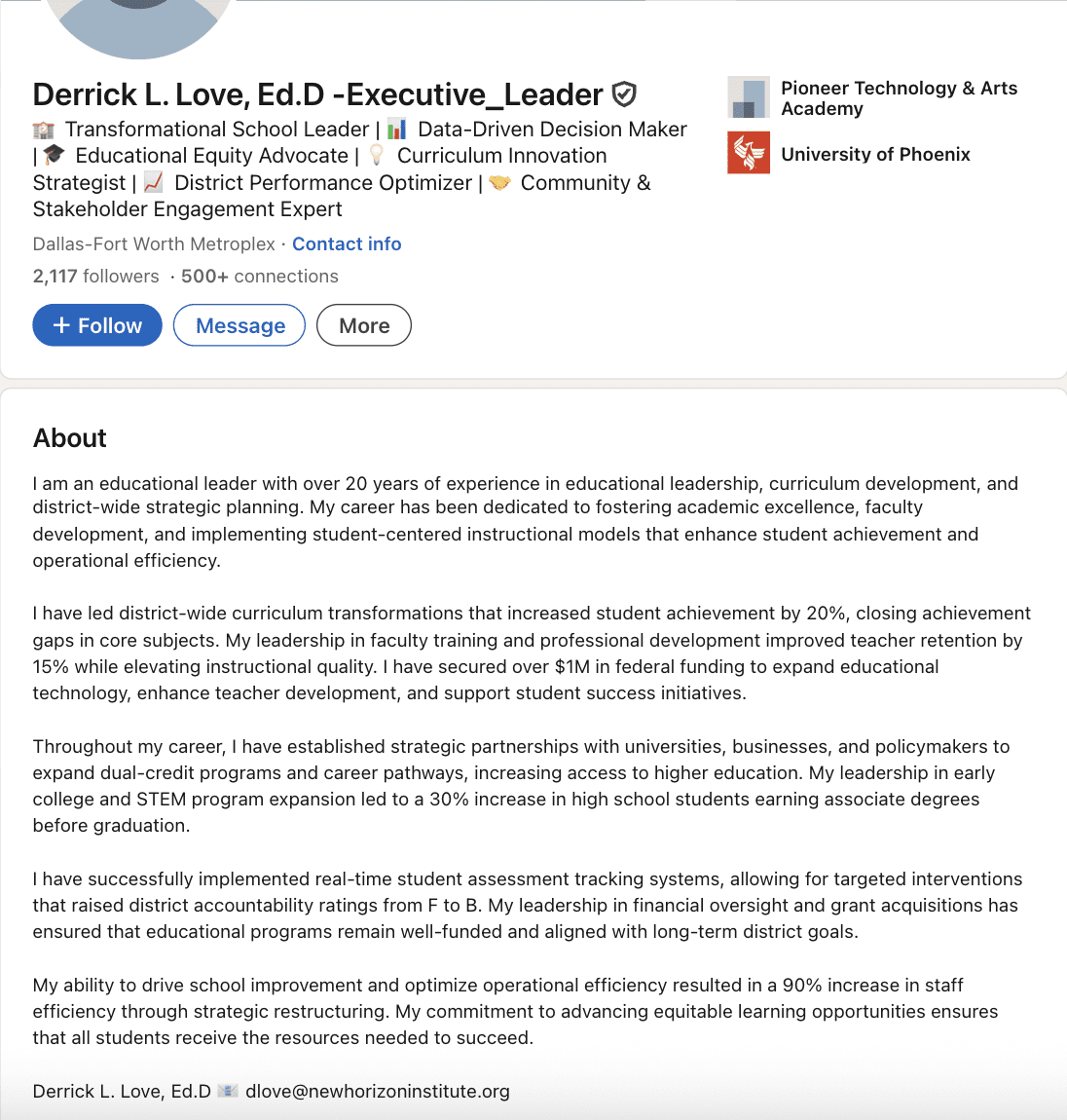Click the University of Phoenix logo
The height and width of the screenshot is (1120, 1067).
[x=749, y=154]
